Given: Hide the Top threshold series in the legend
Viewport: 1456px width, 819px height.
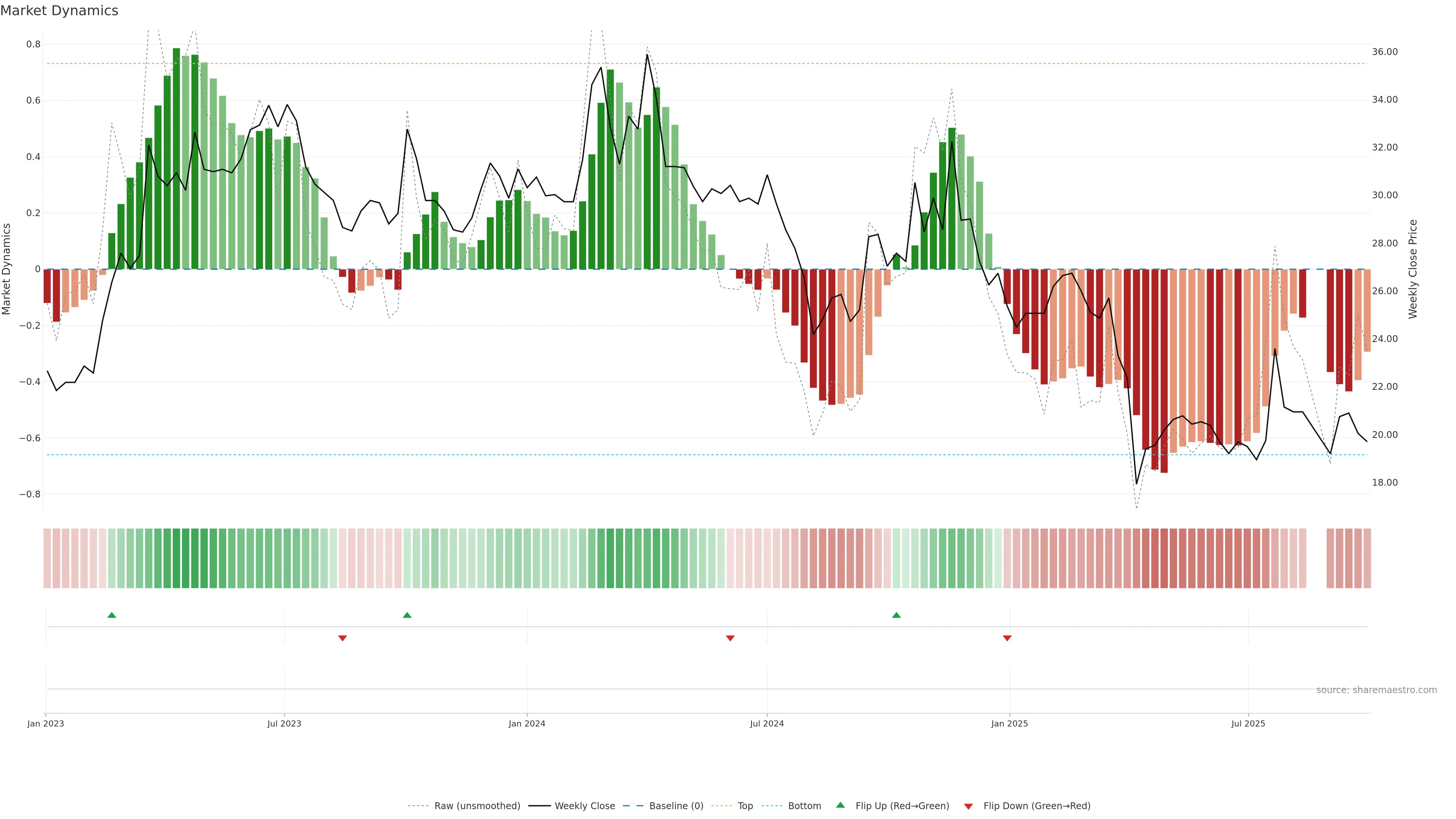Looking at the screenshot, I should click(745, 806).
